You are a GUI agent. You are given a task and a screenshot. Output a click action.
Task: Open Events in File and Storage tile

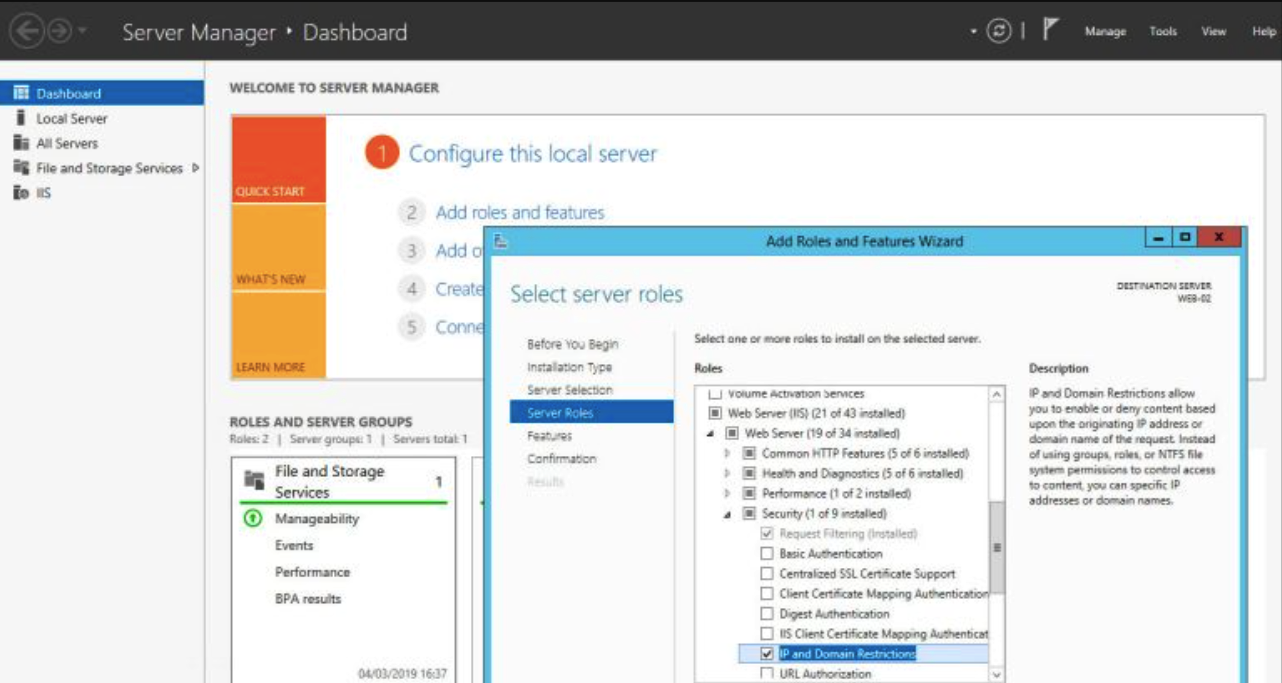pyautogui.click(x=294, y=545)
